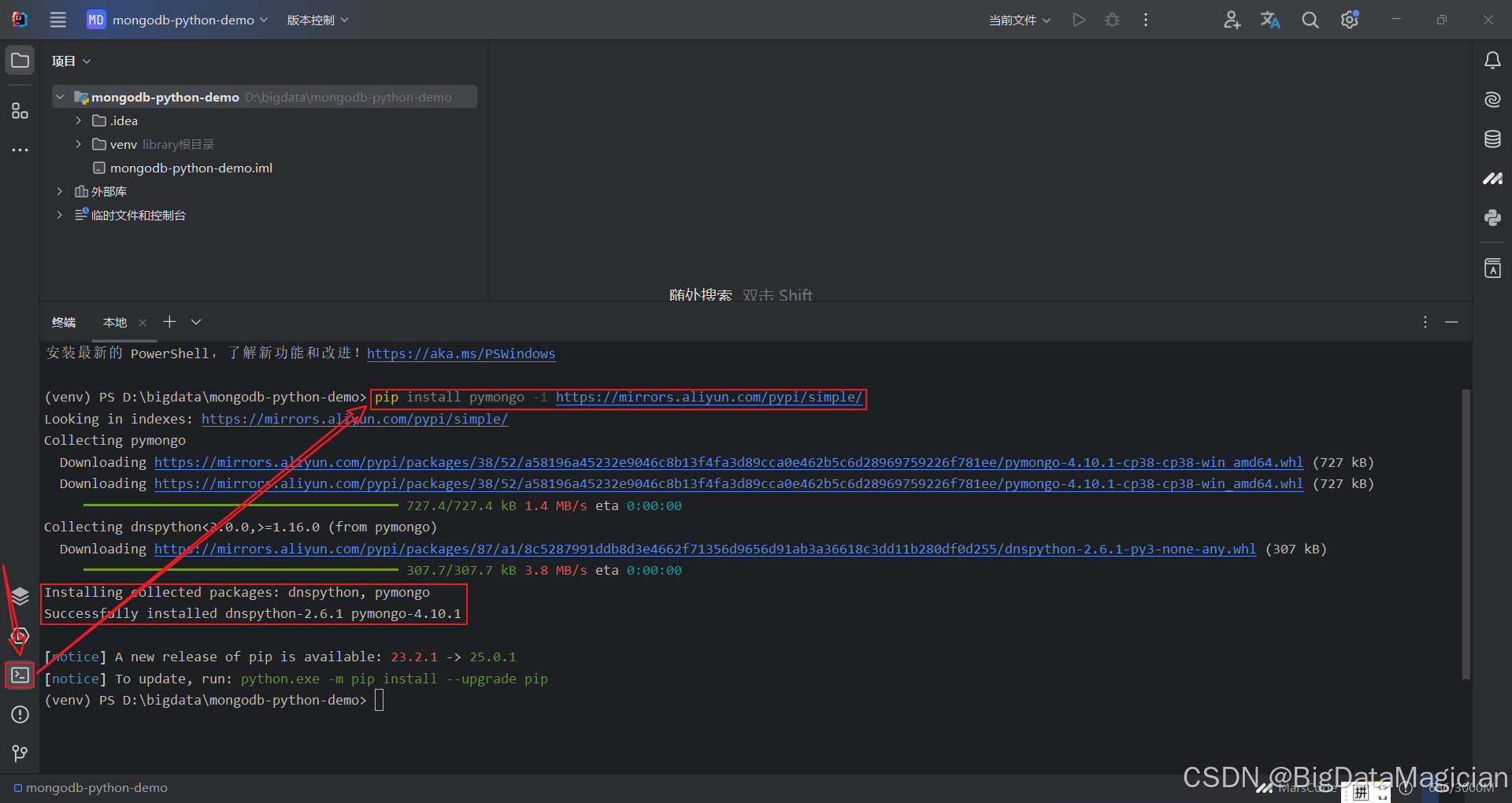Select the Project tool window folder icon

(20, 59)
